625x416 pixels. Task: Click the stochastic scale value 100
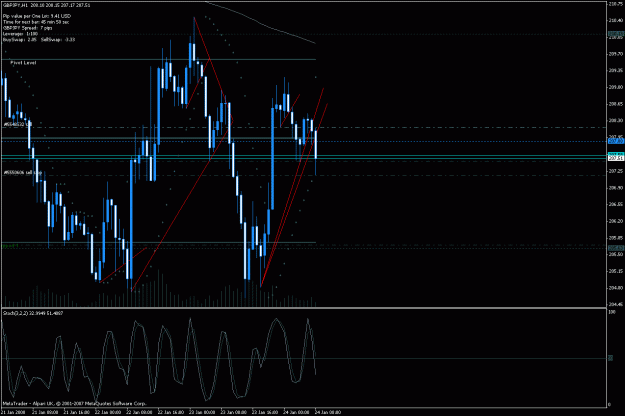pos(612,312)
